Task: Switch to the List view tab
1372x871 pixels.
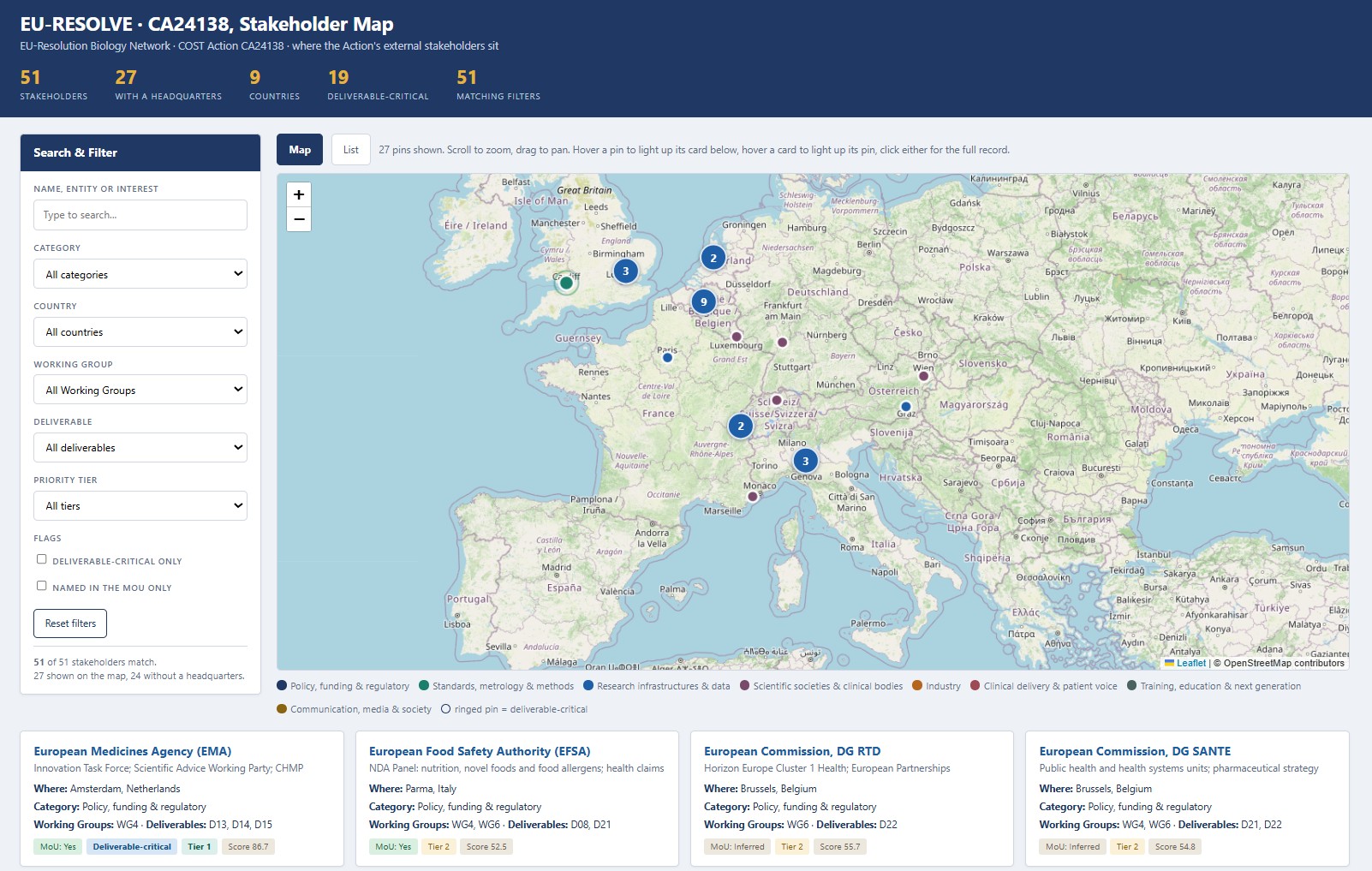Action: tap(351, 150)
